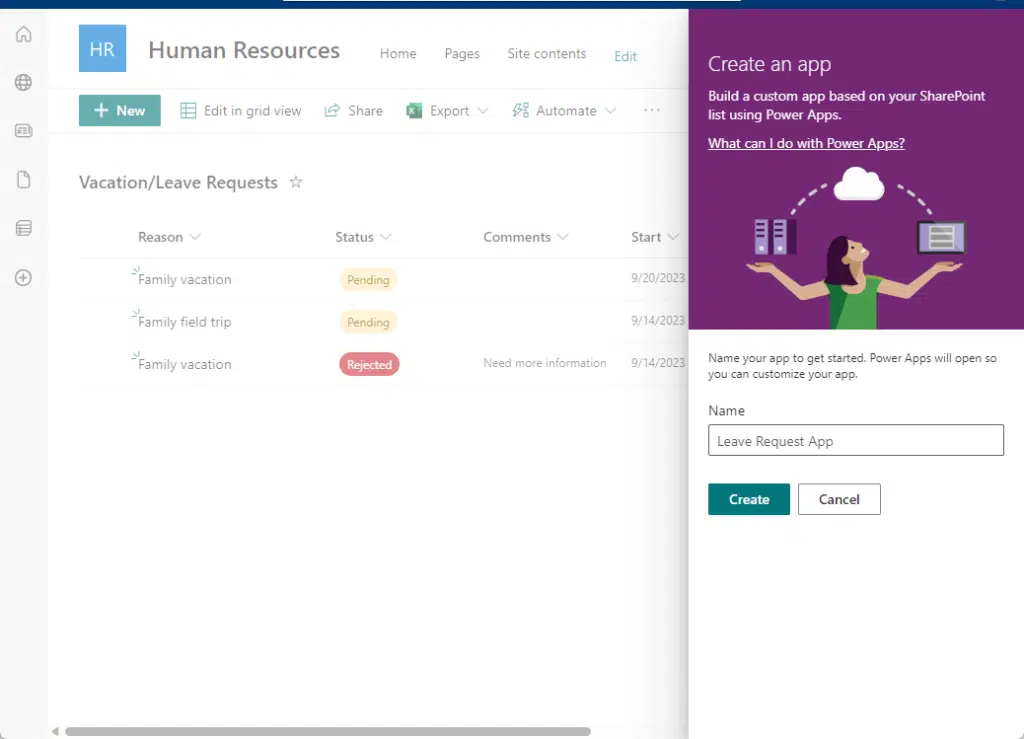Open the Start column header menu
The width and height of the screenshot is (1024, 739).
pos(655,237)
